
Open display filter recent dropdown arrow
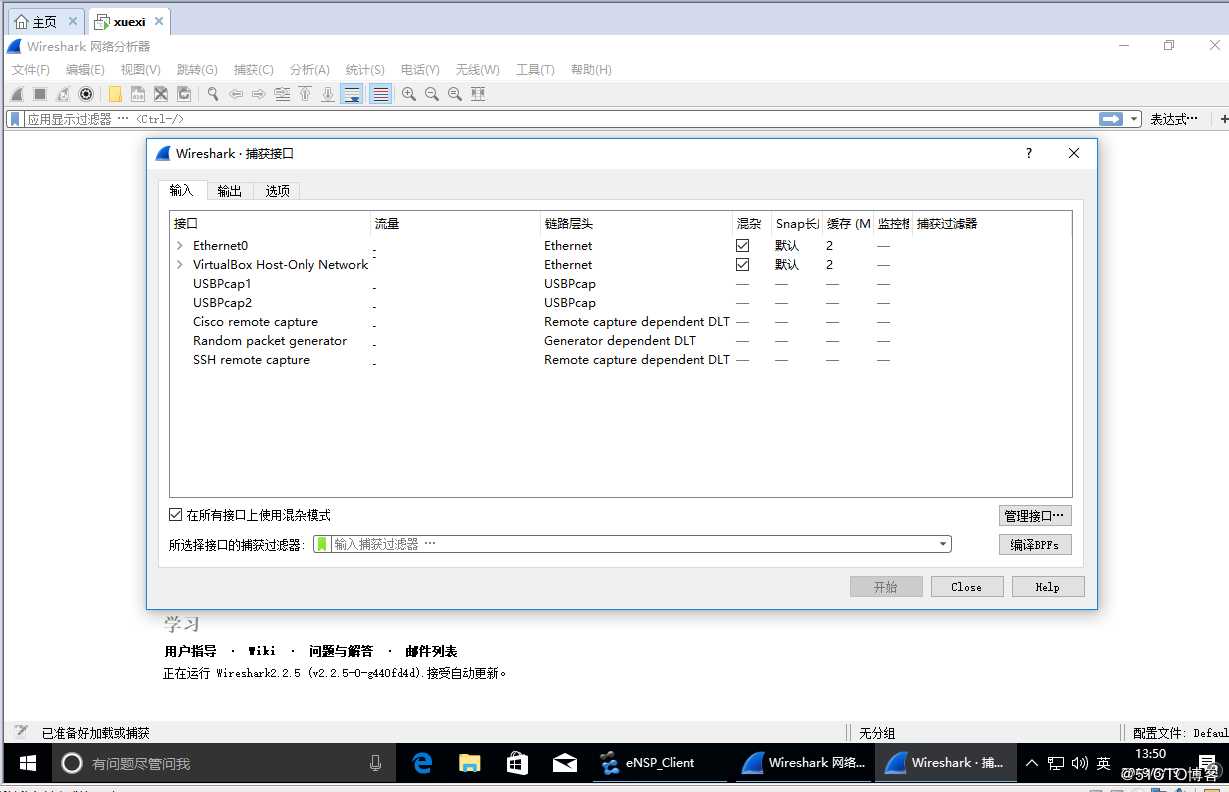pyautogui.click(x=1134, y=119)
